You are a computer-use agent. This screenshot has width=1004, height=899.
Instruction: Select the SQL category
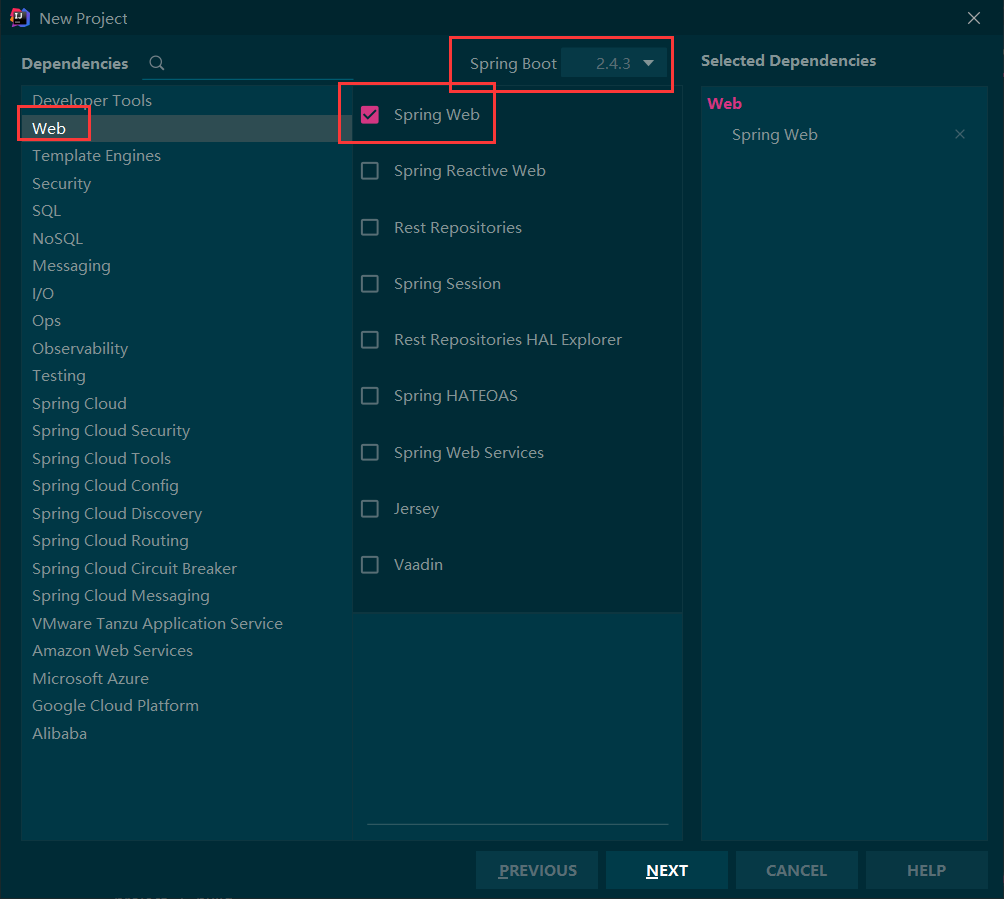pos(186,211)
